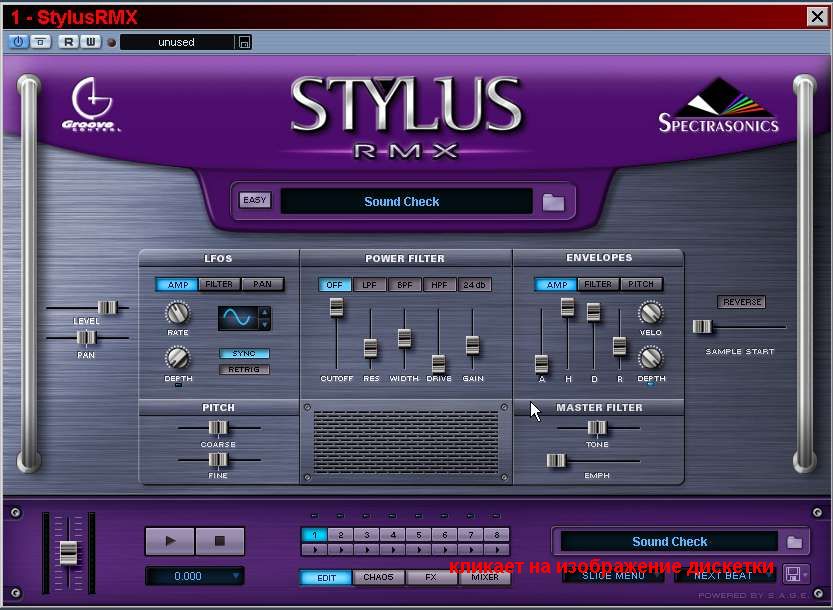
Task: Click the master volume fader
Action: tap(69, 553)
